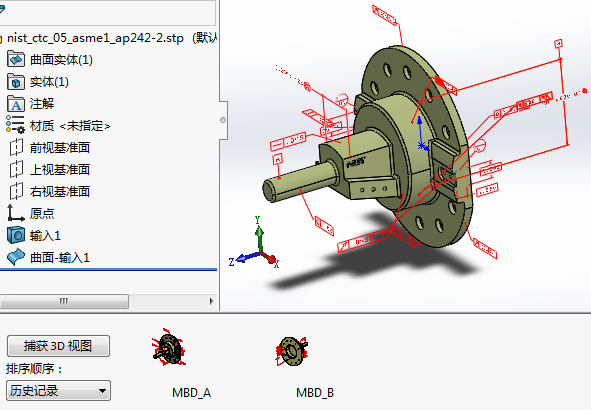Click the 捕获 3D 视图 button
This screenshot has width=591, height=410.
[58, 346]
